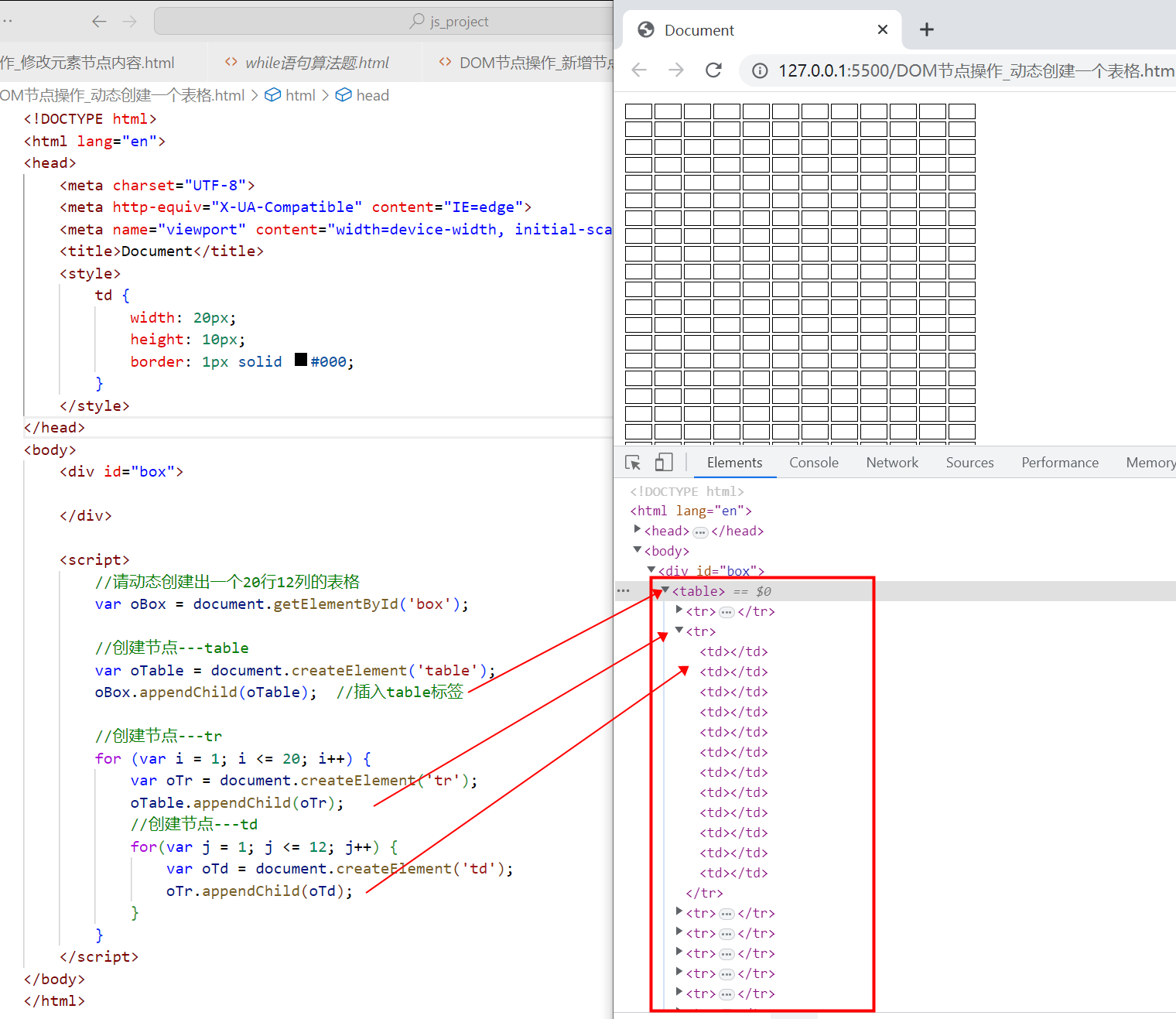The width and height of the screenshot is (1176, 1019).
Task: Open the Performance DevTools tab
Action: 1060,463
